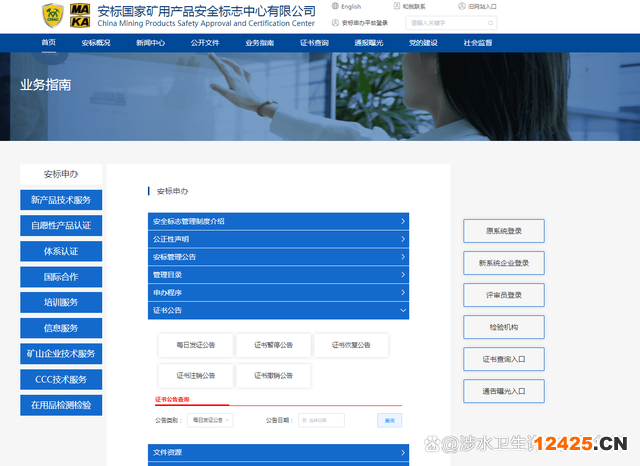The width and height of the screenshot is (640, 466).
Task: Expand the 申办程序 section
Action: point(278,293)
